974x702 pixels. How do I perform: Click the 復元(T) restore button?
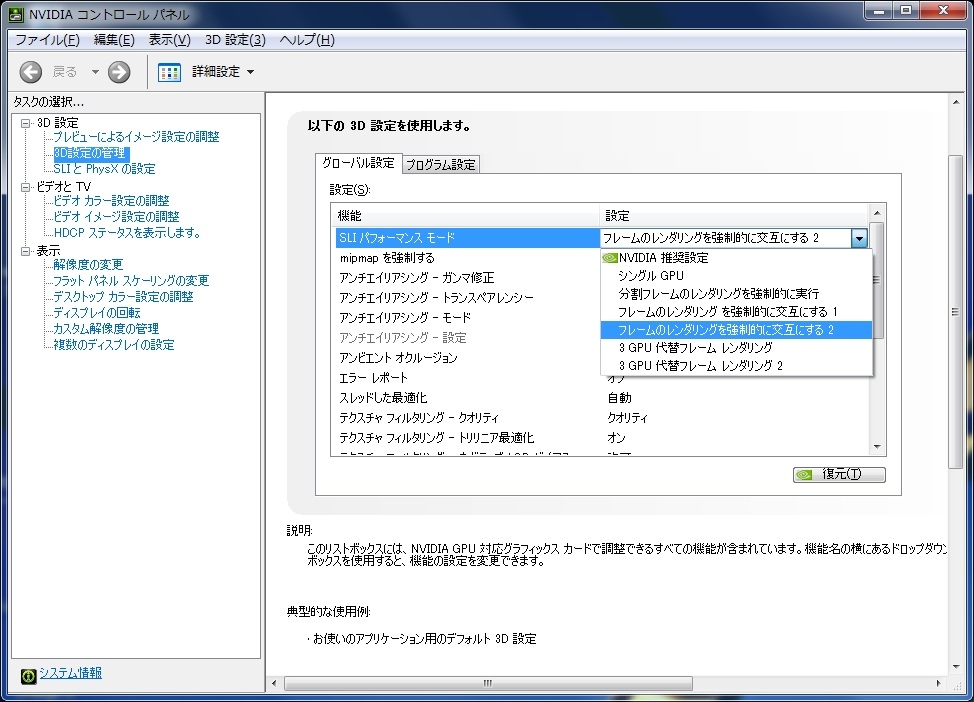pyautogui.click(x=839, y=475)
